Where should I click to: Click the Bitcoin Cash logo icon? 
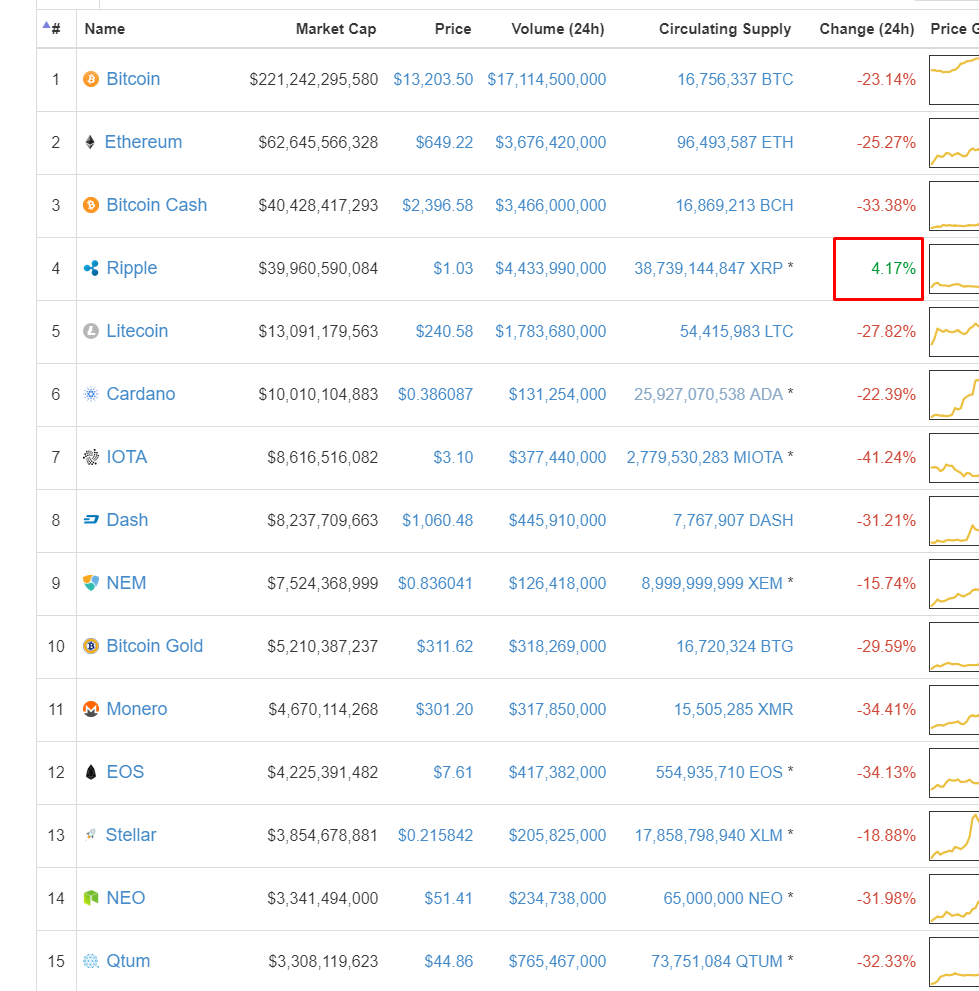click(91, 205)
